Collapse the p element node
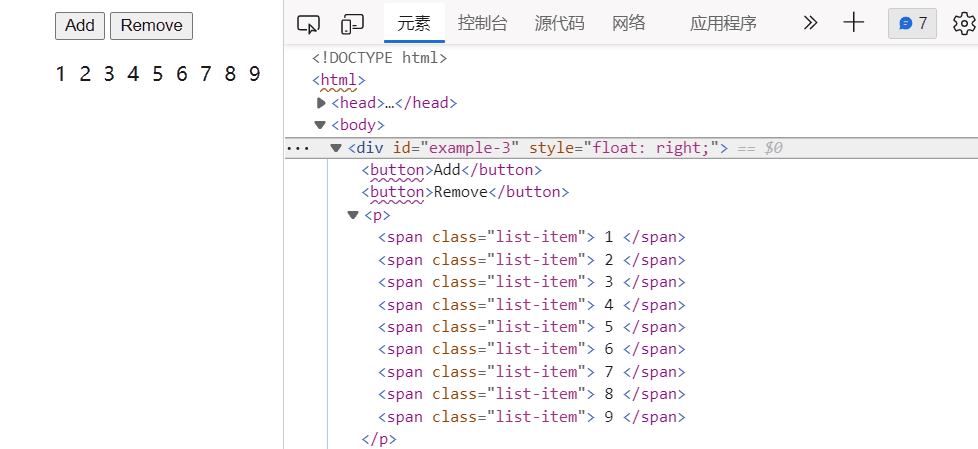Screen dimensions: 978x449 [x=353, y=215]
